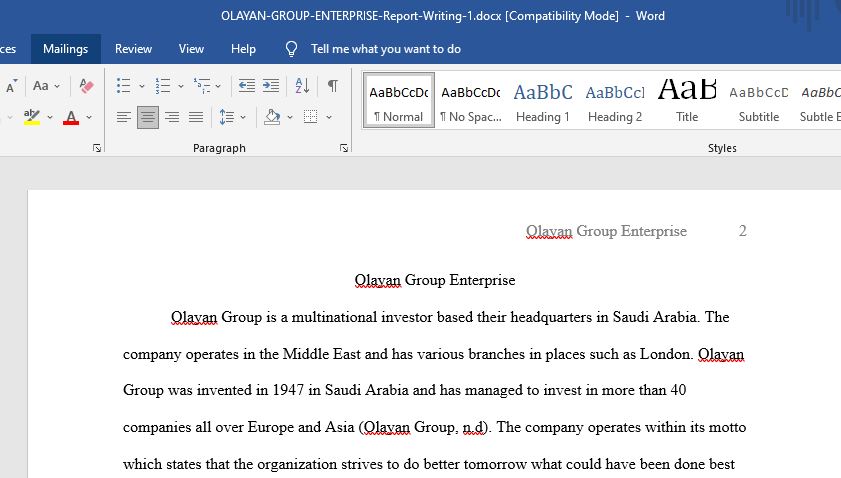
Task: Click the word 'London' in document
Action: 665,354
